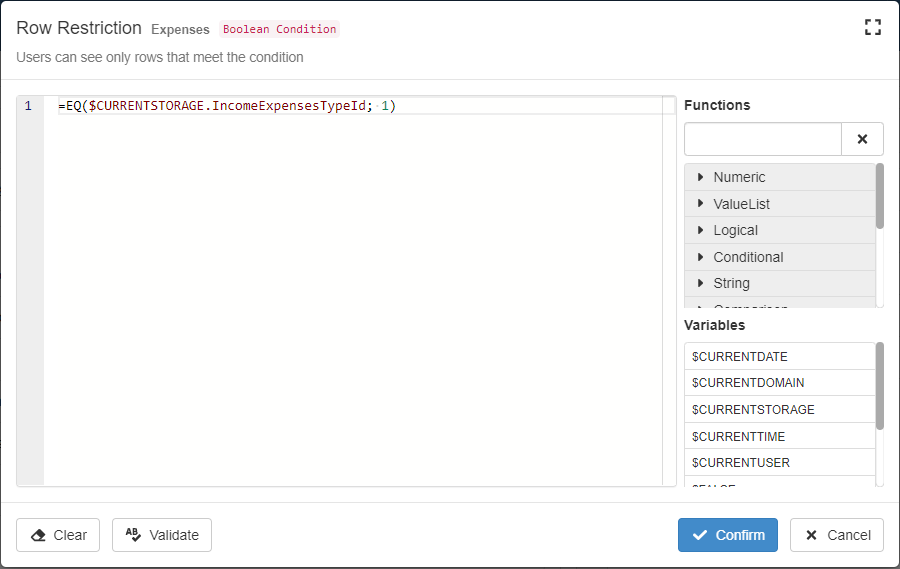
Task: Cancel the row restriction dialog
Action: point(836,535)
